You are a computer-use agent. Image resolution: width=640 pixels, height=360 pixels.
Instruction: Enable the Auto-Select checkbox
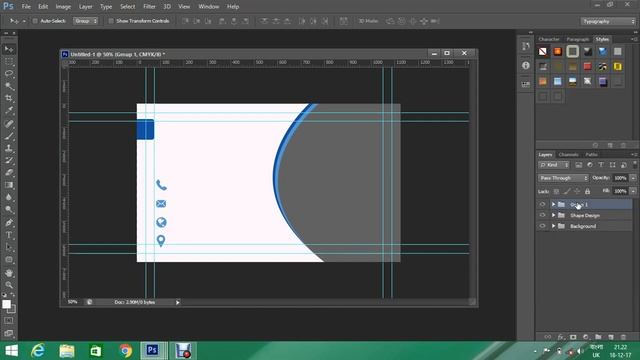coord(35,21)
